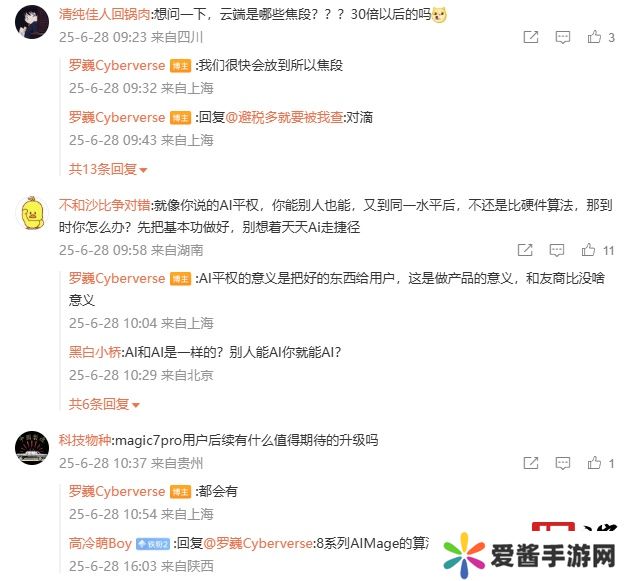Reply to 科技物种's comment
Image resolution: width=629 pixels, height=581 pixels.
click(562, 463)
